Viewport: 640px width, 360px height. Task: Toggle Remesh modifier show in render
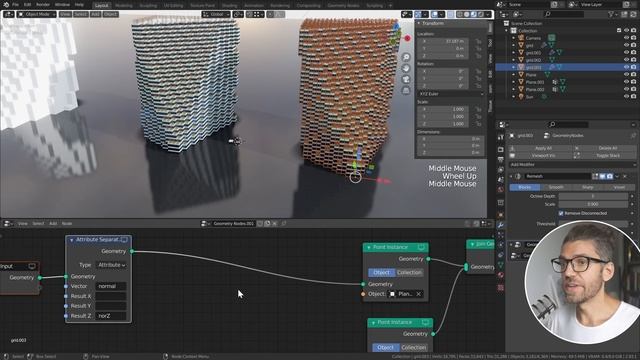[x=610, y=176]
